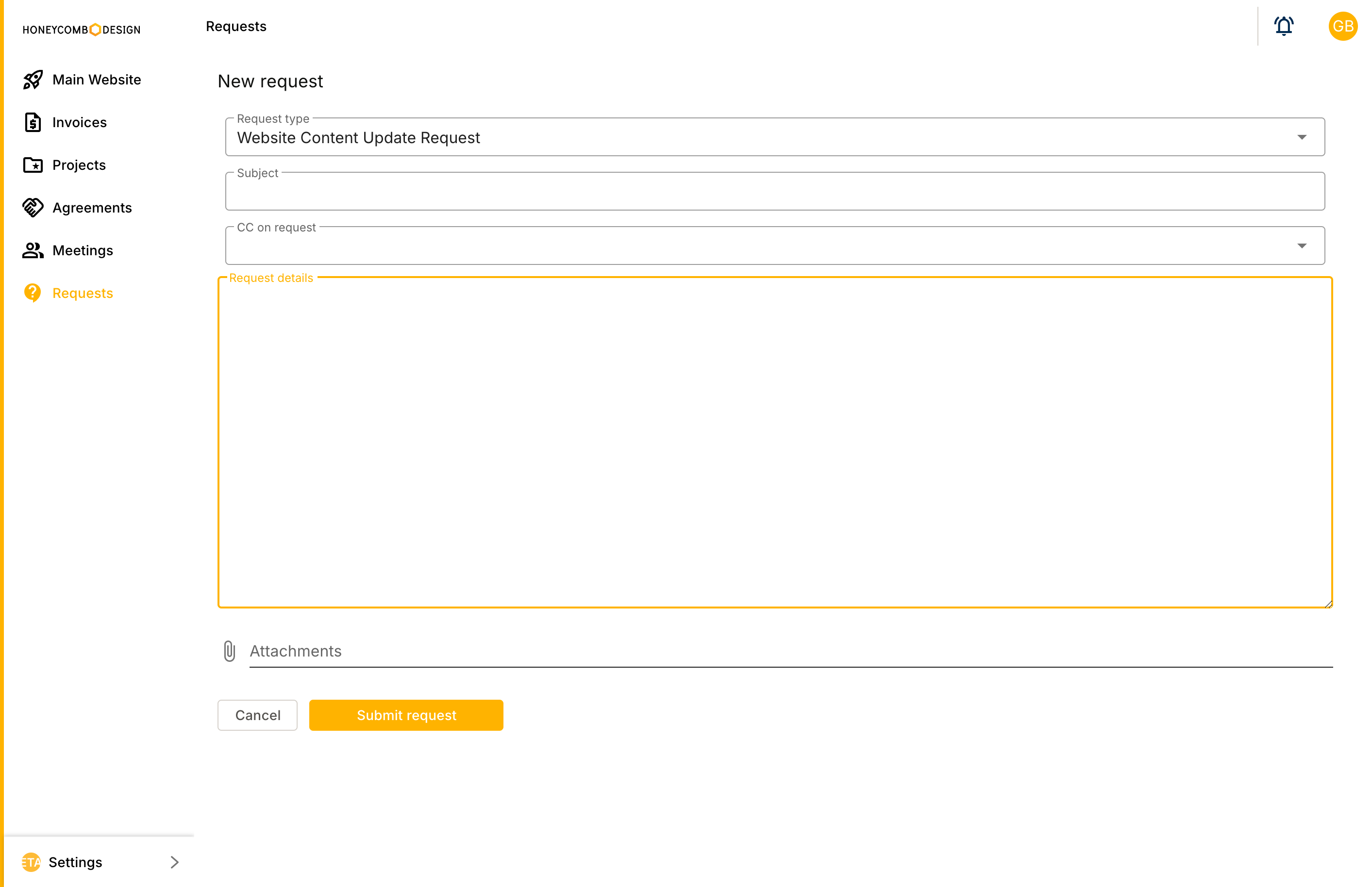The image size is (1372, 887).
Task: Click the Settings avatar icon in sidebar
Action: (31, 862)
